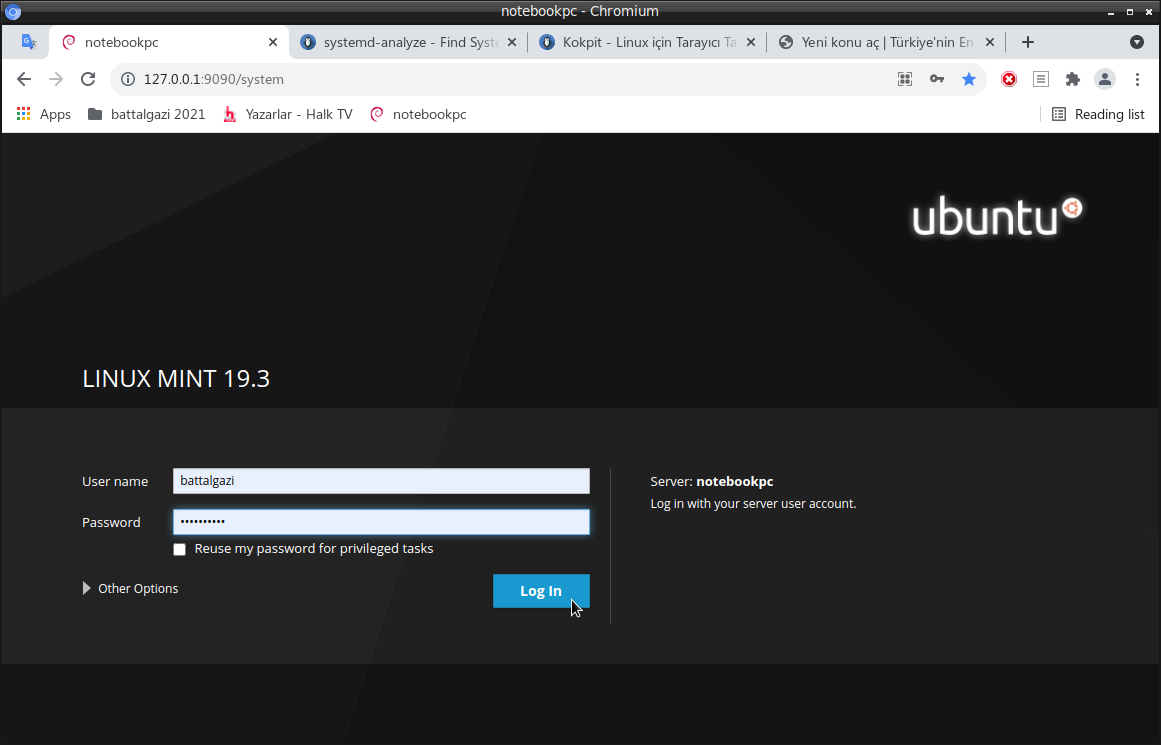
Task: Open the battalgazi 2021 bookmark folder
Action: (x=147, y=114)
